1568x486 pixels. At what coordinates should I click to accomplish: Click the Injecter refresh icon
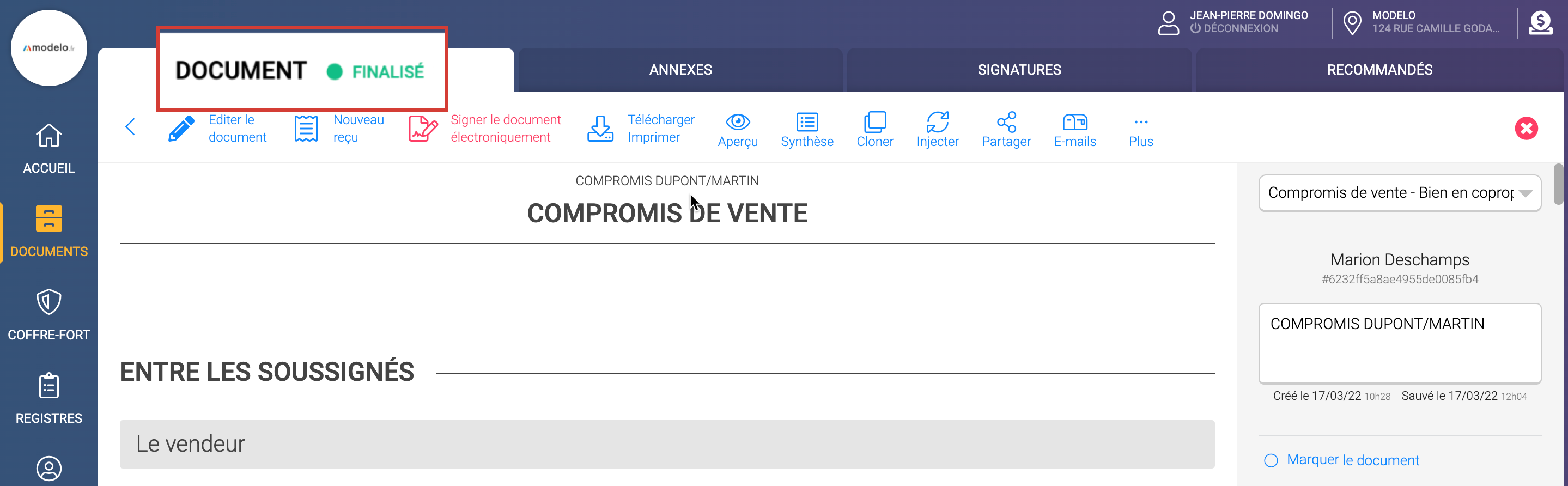tap(937, 123)
